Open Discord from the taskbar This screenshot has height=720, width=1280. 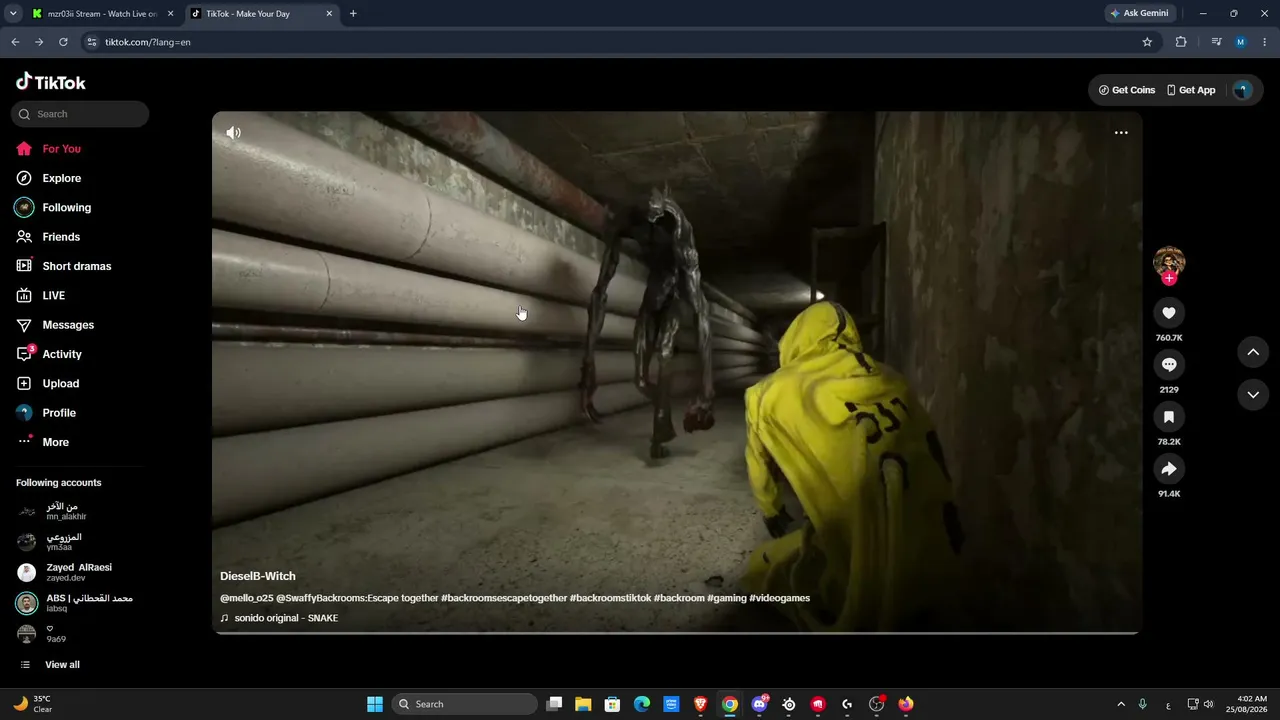[x=760, y=704]
